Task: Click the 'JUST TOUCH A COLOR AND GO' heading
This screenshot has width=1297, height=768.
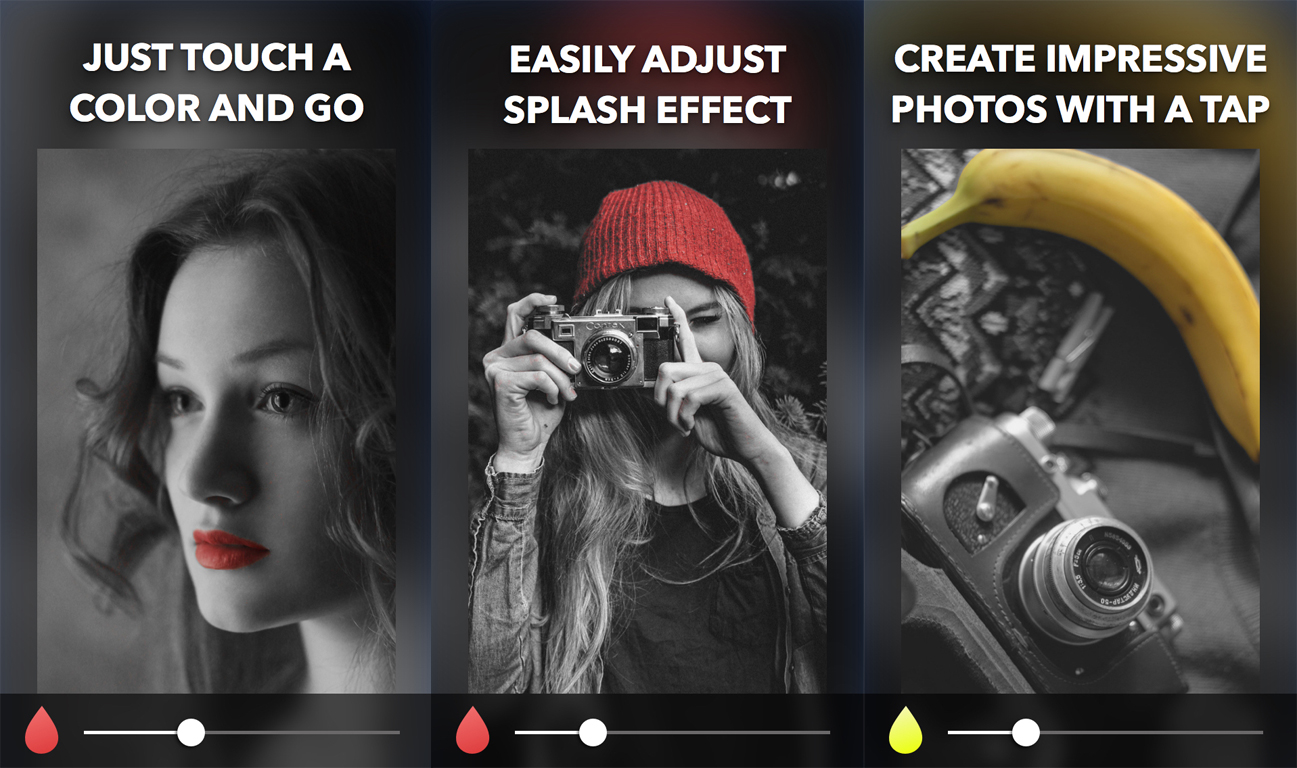Action: pos(217,82)
